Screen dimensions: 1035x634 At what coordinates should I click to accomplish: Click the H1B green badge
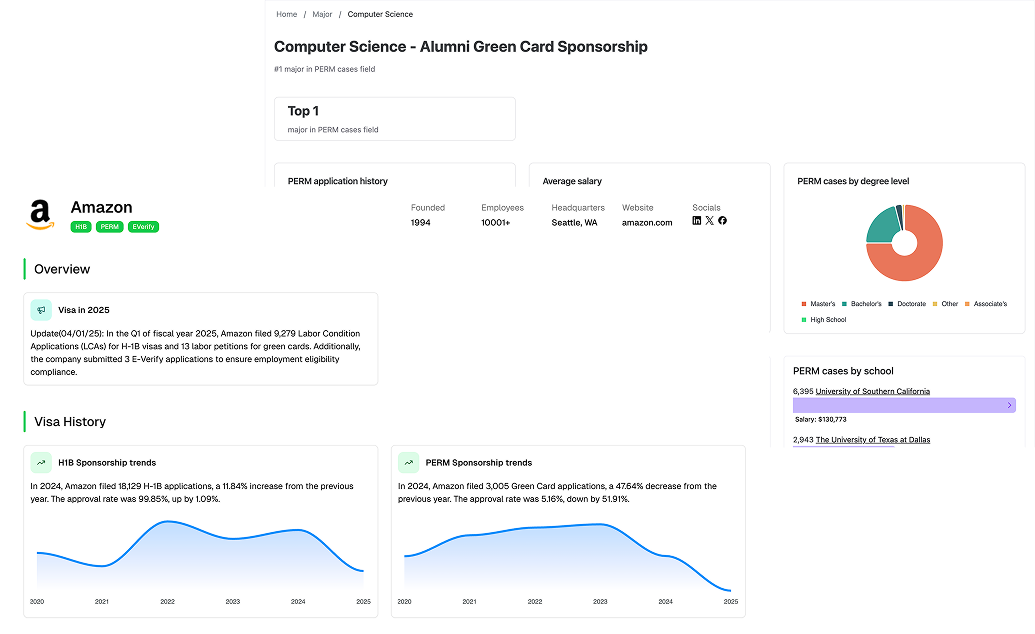(x=81, y=227)
